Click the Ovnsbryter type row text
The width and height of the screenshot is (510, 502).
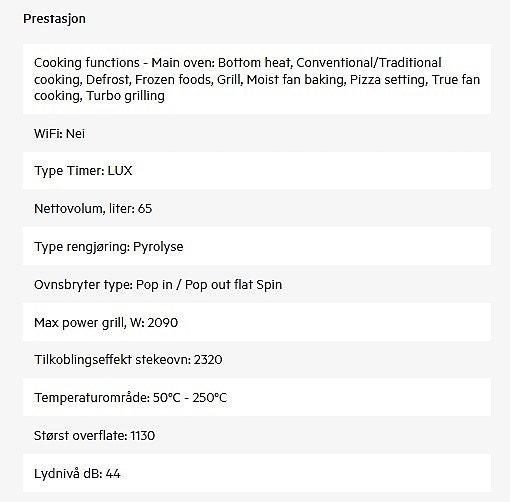coord(158,285)
